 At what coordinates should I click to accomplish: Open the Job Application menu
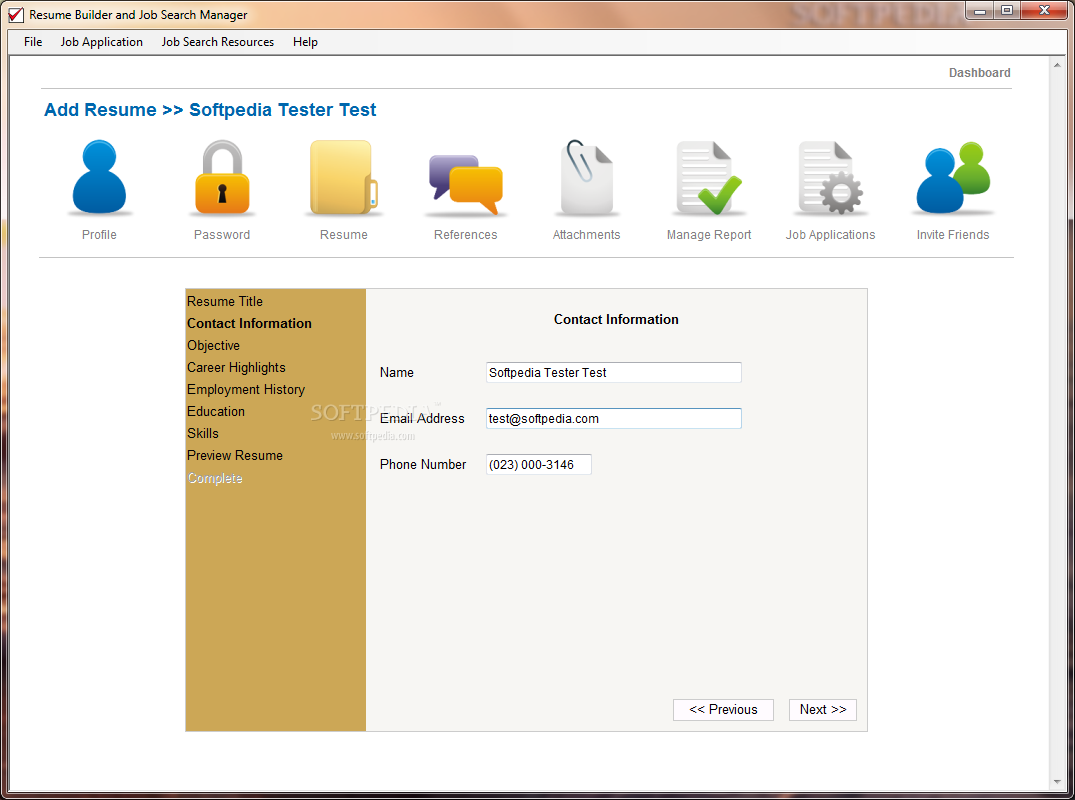point(101,42)
